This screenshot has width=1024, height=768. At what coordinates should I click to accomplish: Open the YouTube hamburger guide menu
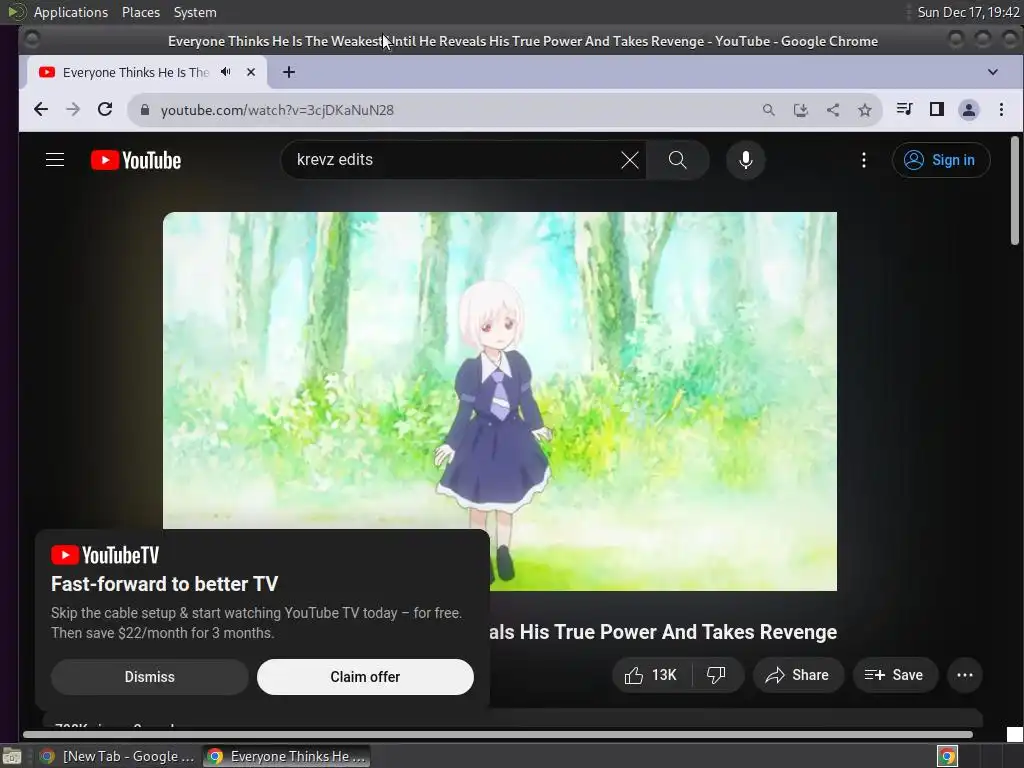(x=55, y=160)
